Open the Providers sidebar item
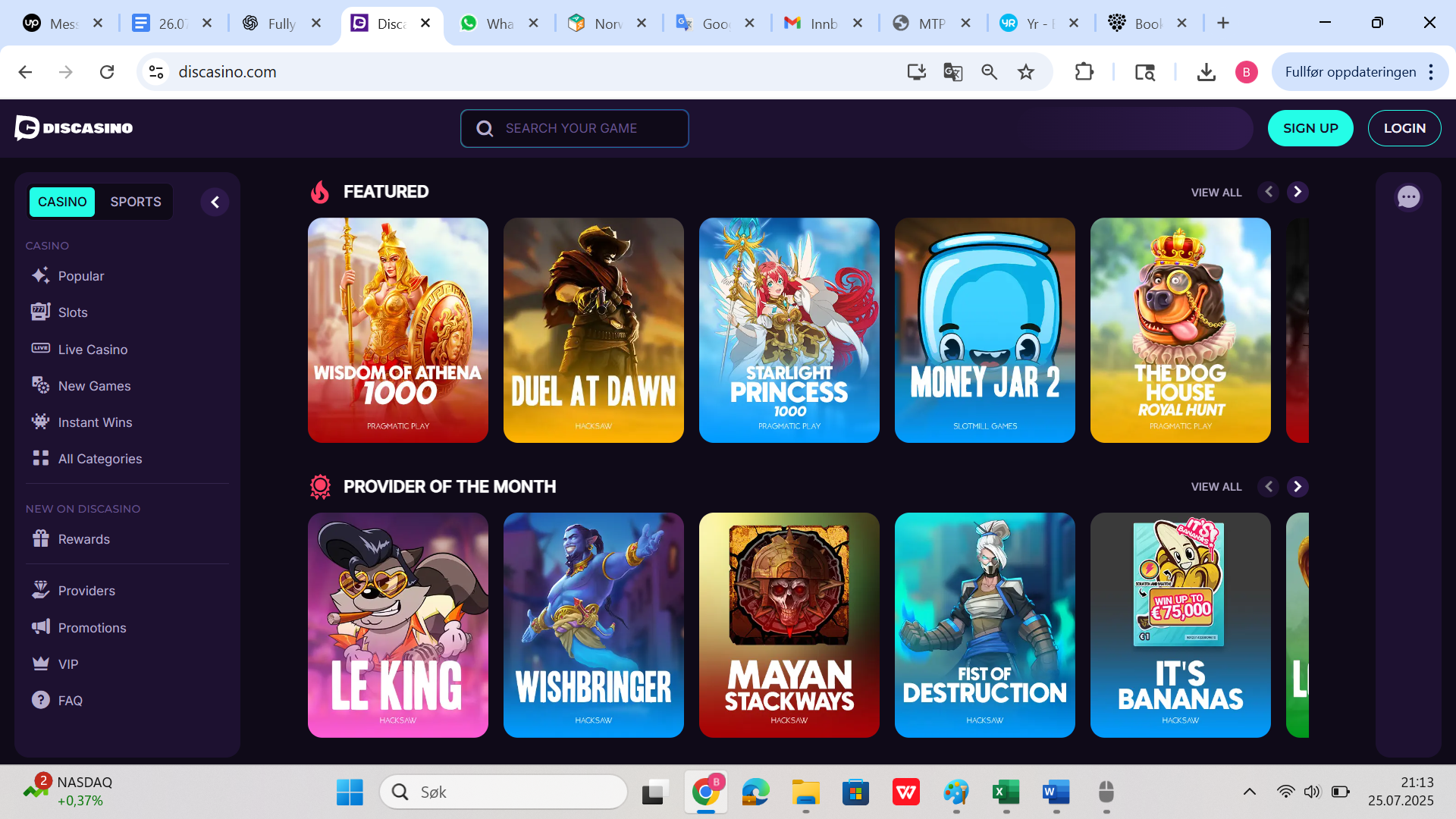This screenshot has height=819, width=1456. point(86,591)
